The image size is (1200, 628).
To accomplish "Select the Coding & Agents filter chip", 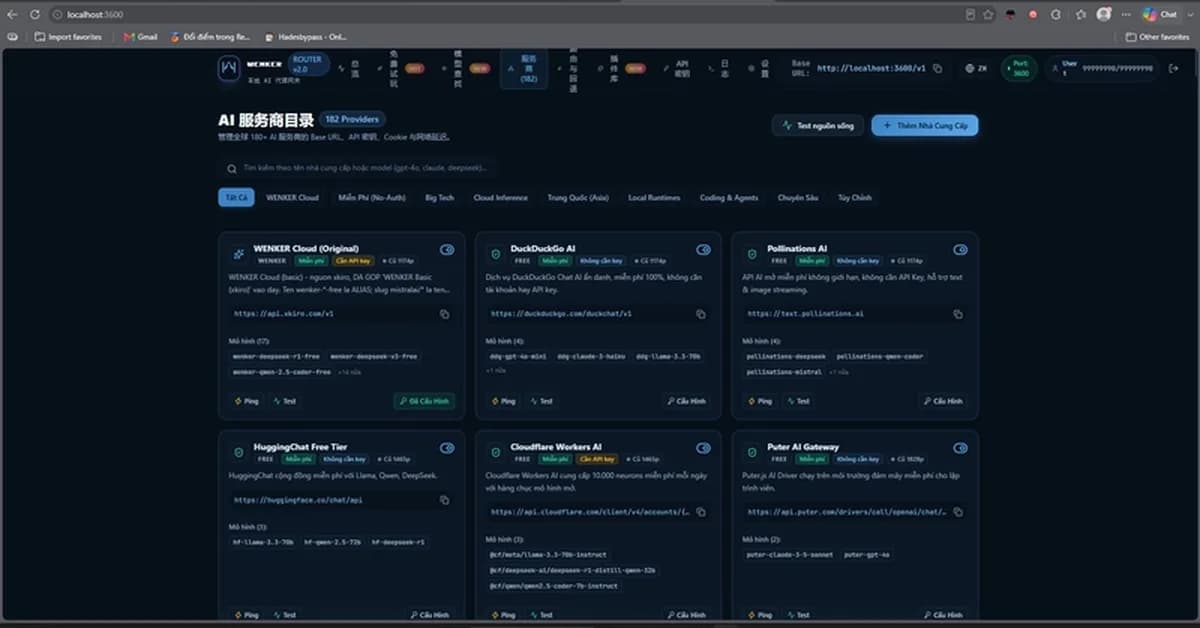I will tap(729, 198).
